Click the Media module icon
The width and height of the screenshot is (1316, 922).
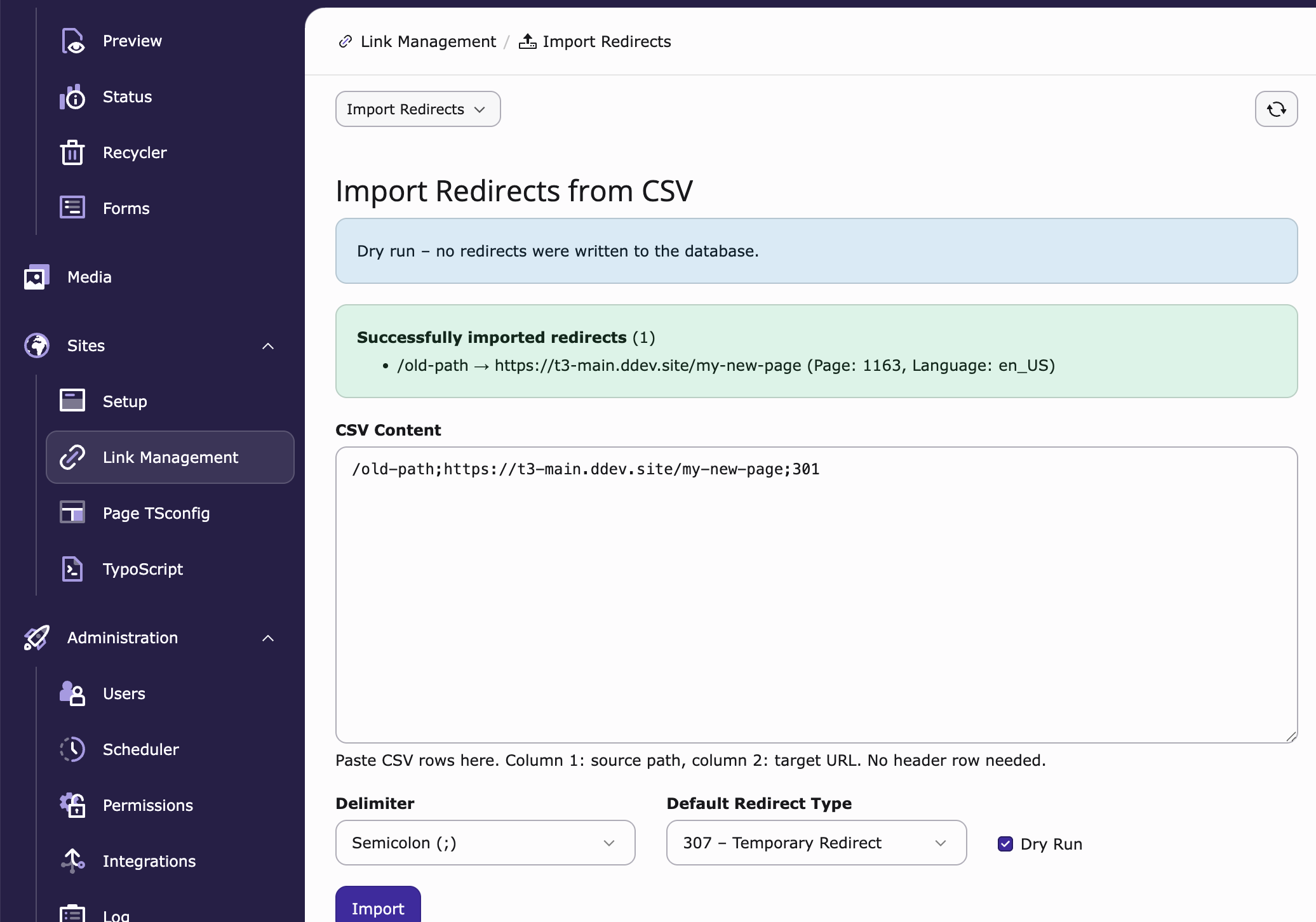pyautogui.click(x=37, y=277)
